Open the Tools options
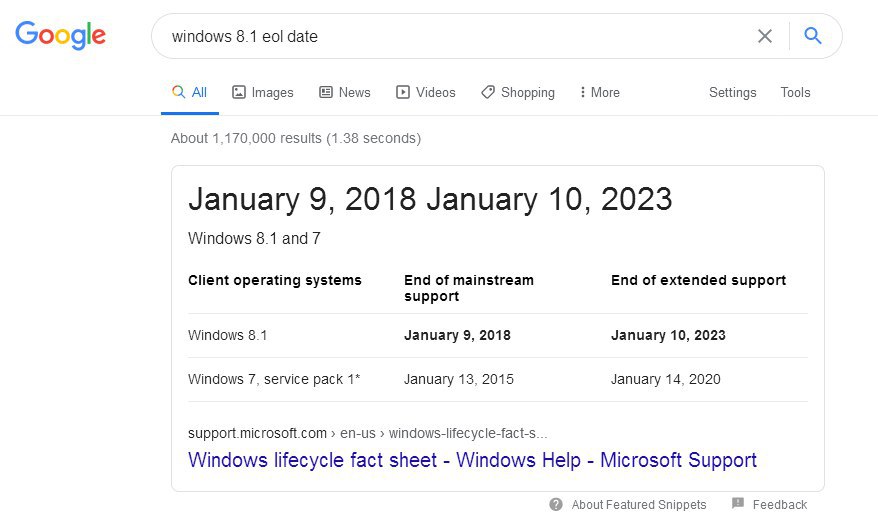Image resolution: width=878 pixels, height=525 pixels. coord(795,92)
